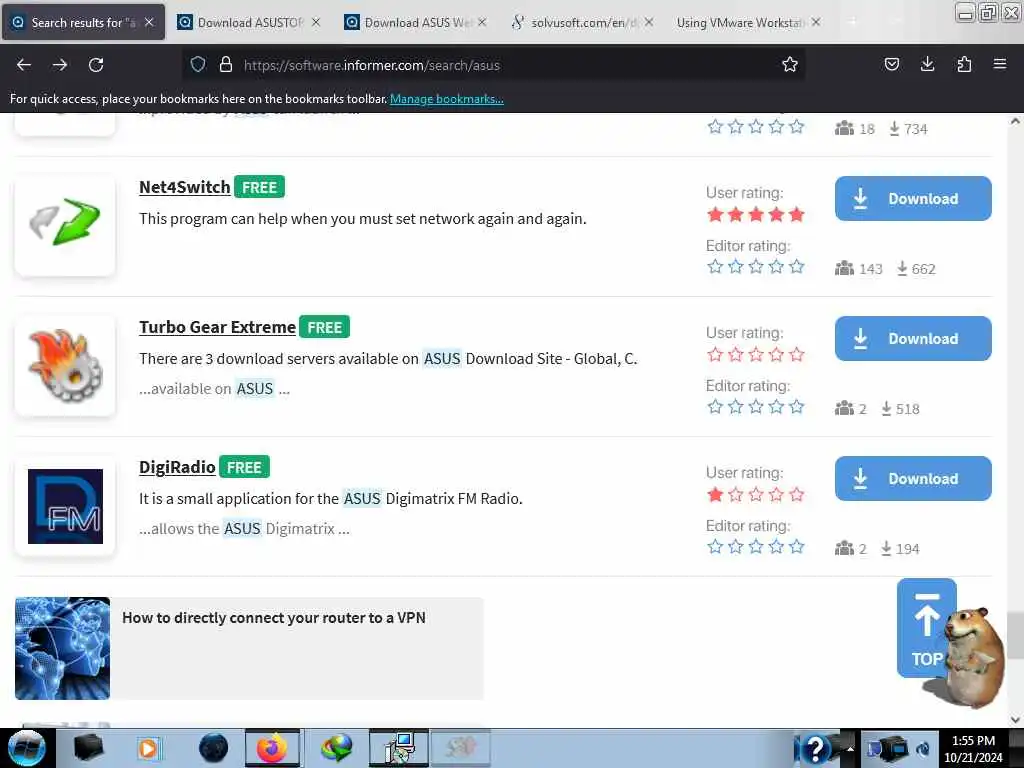This screenshot has width=1024, height=768.
Task: Click the FREE badge next to Turbo Gear Extreme
Action: point(325,327)
